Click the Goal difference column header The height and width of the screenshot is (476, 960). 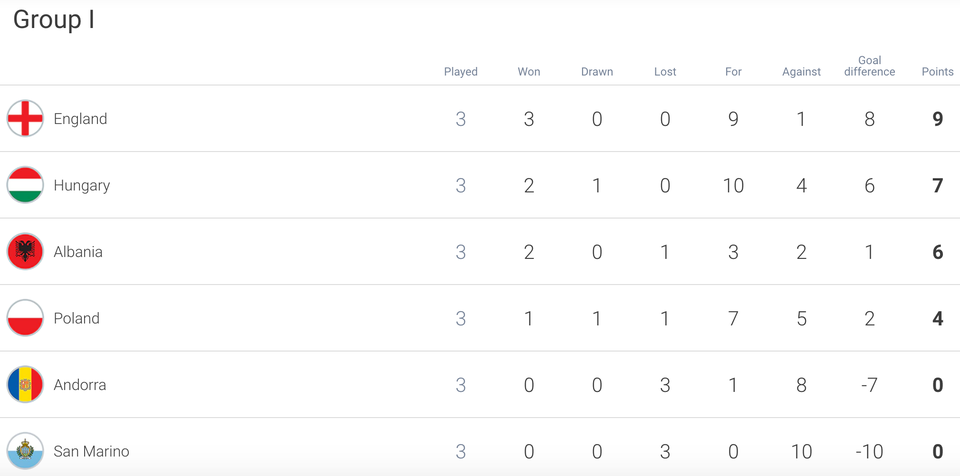point(869,66)
